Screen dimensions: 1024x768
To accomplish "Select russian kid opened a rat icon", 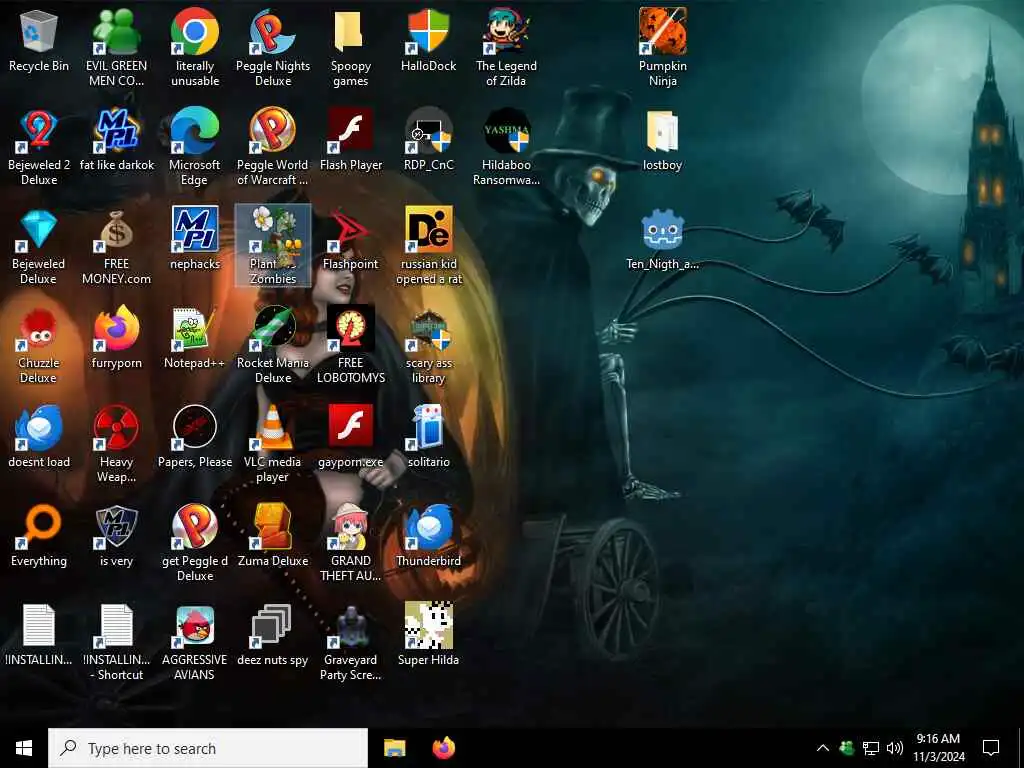I will tap(428, 246).
